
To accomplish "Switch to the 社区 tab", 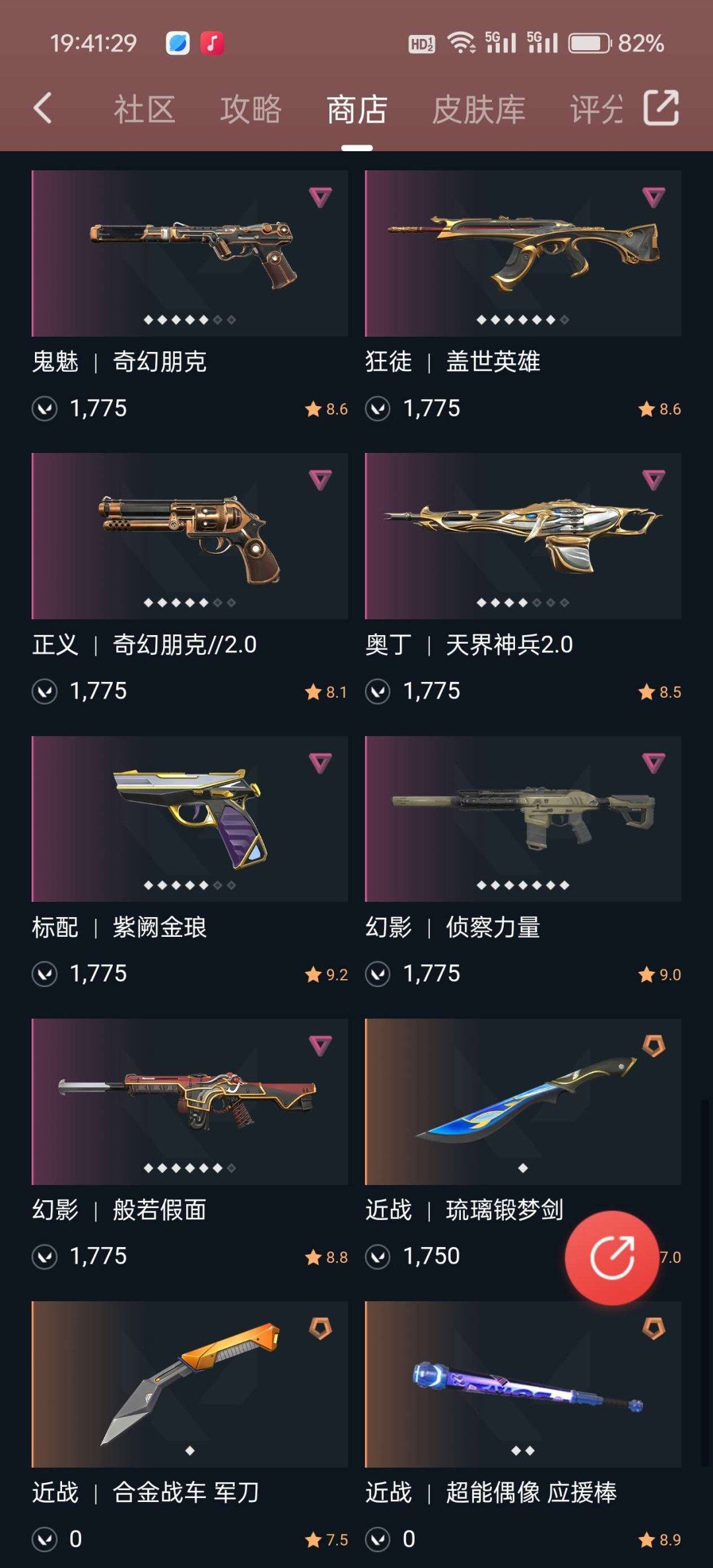I will coord(145,109).
